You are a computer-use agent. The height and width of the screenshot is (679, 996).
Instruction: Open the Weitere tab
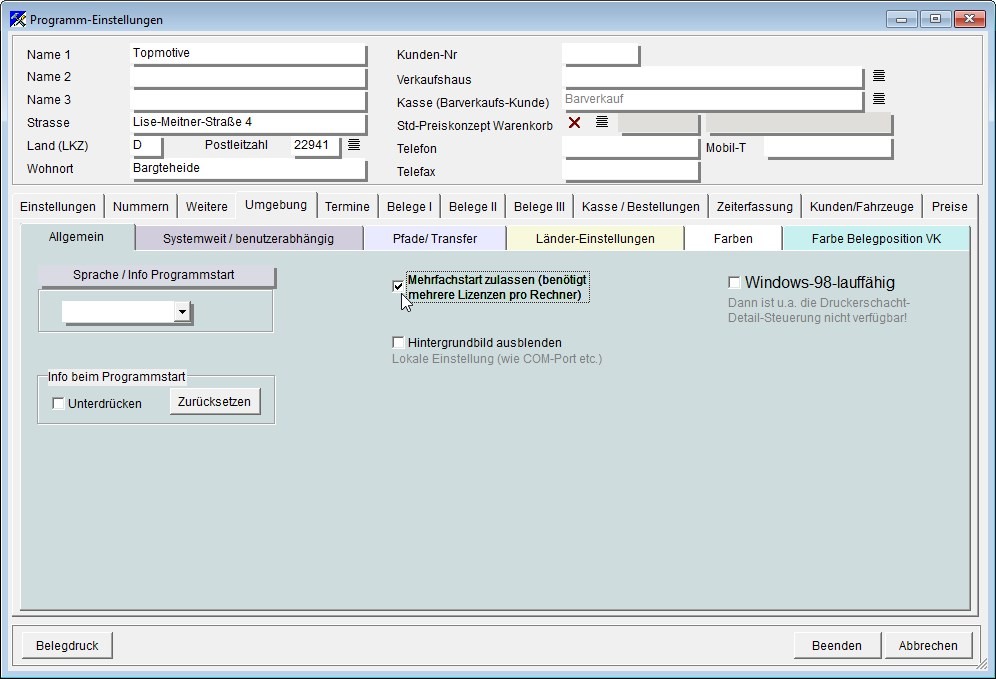(x=206, y=206)
